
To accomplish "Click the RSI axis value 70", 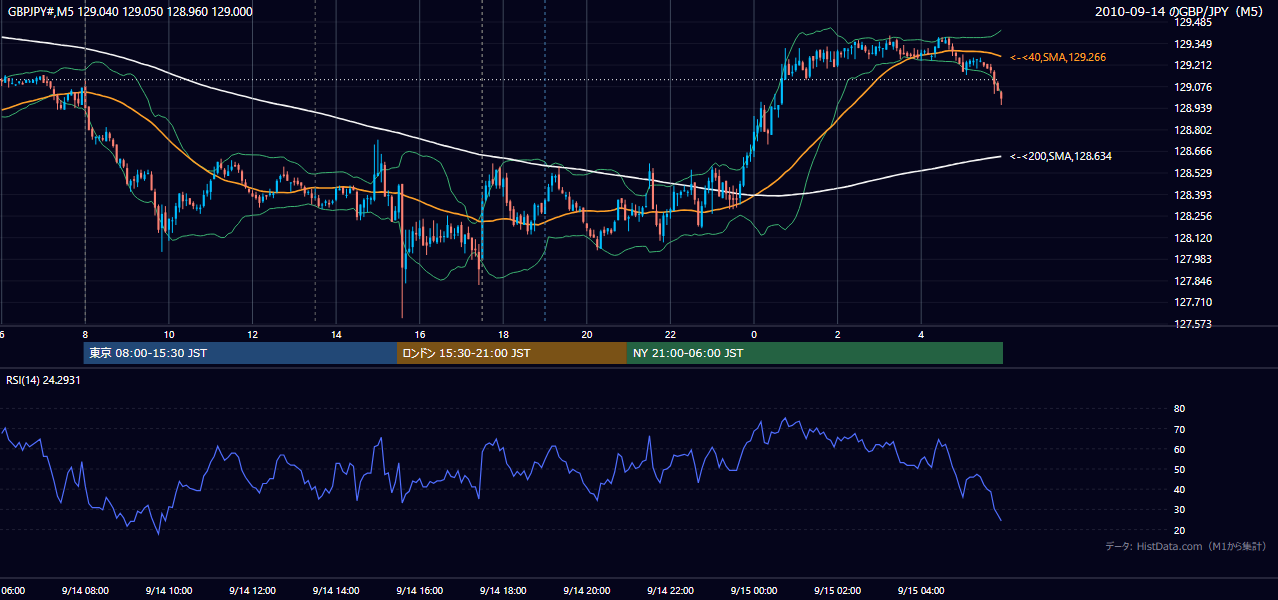I will [1179, 429].
